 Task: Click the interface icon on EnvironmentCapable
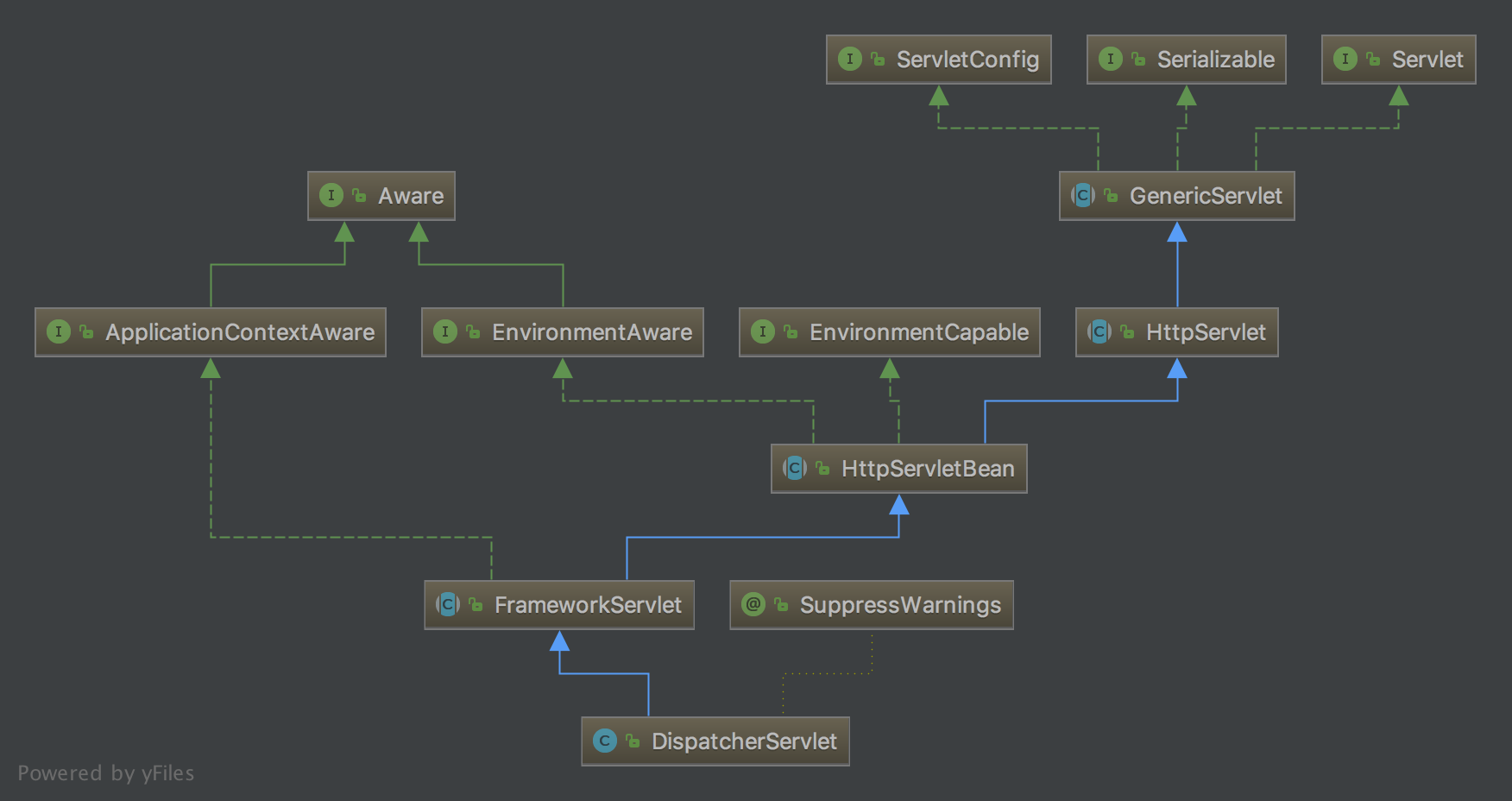point(763,331)
